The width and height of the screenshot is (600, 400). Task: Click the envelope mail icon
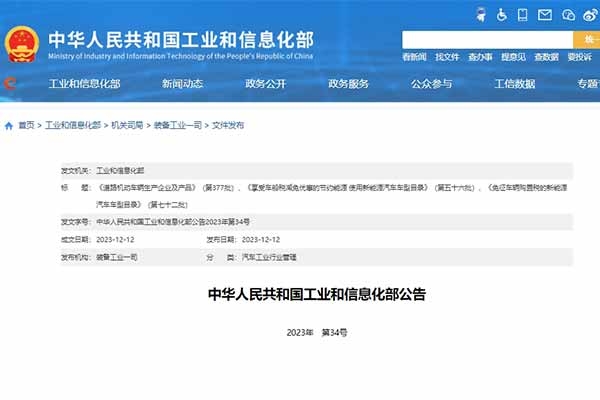coord(545,15)
